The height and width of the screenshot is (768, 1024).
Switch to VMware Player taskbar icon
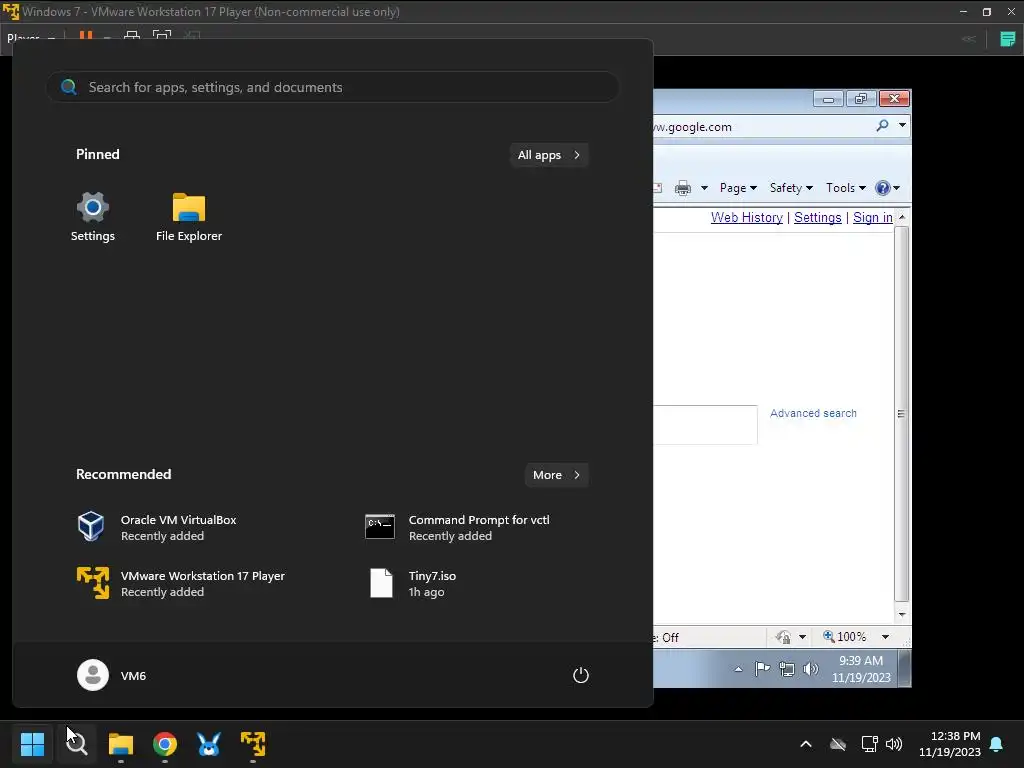(x=253, y=743)
